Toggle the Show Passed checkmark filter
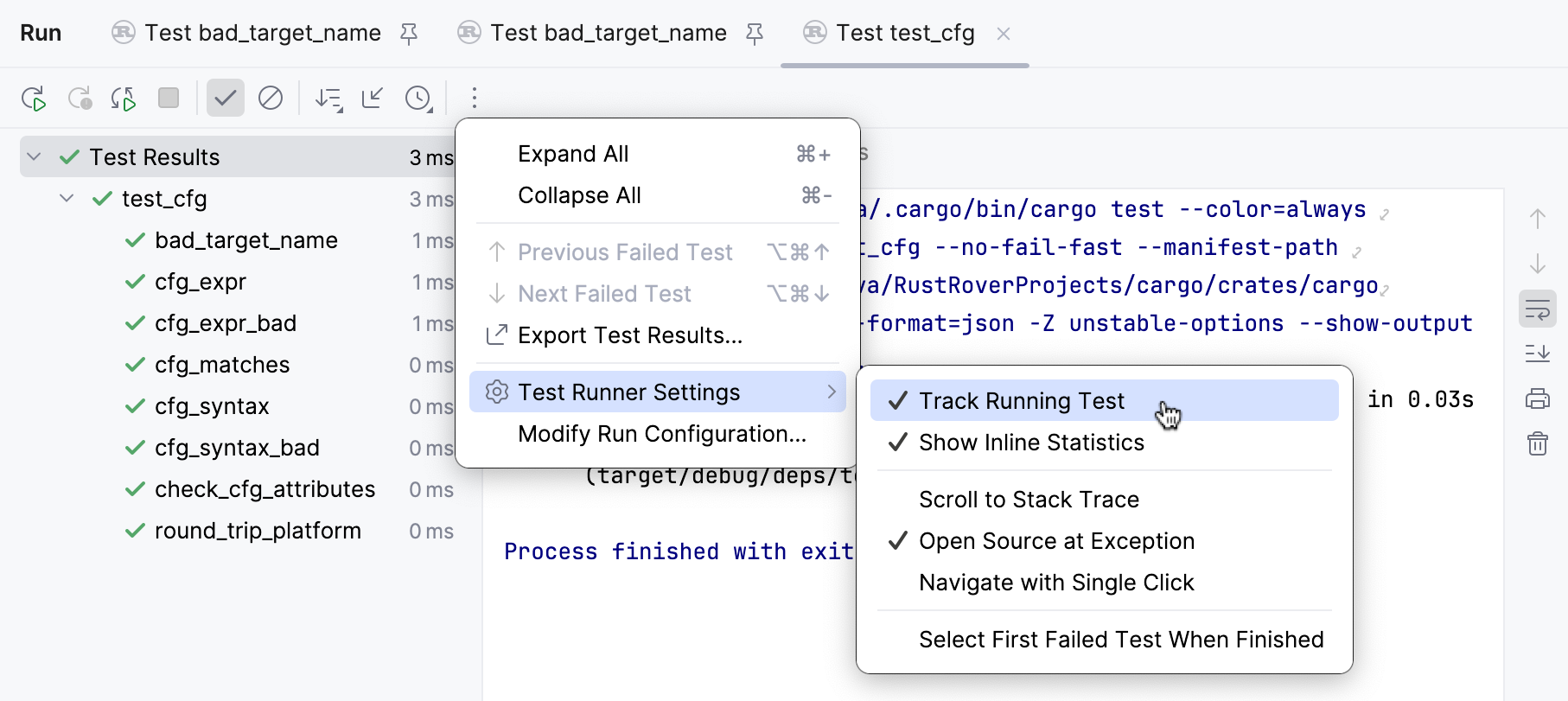Image resolution: width=1568 pixels, height=701 pixels. point(225,98)
